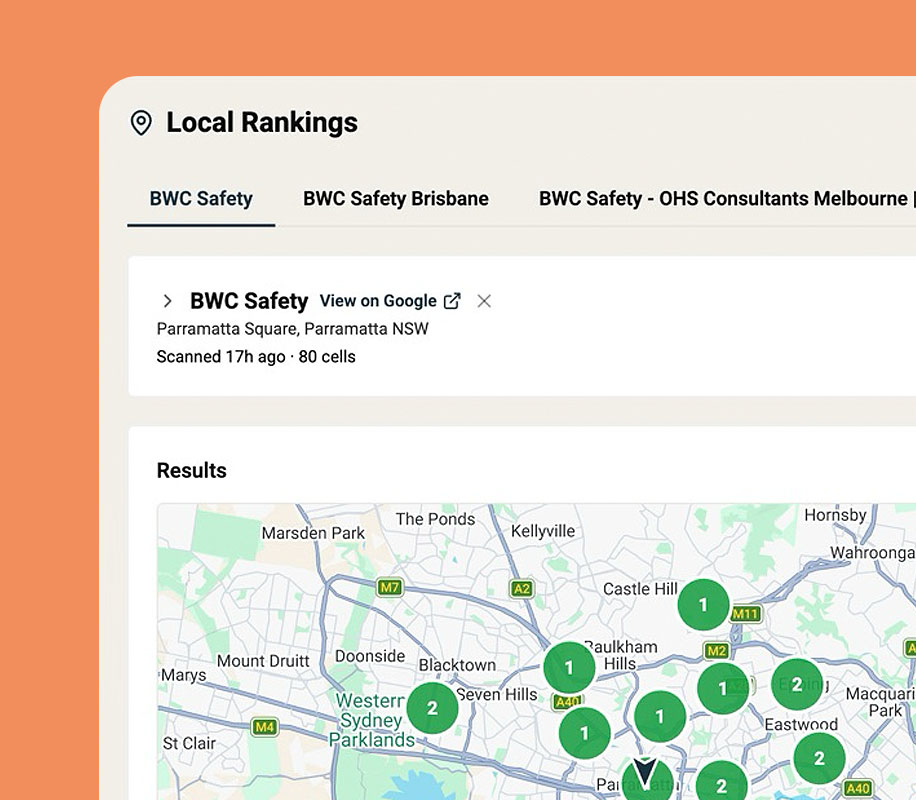Switch to BWC Safety Brisbane tab
916x800 pixels.
[x=395, y=199]
